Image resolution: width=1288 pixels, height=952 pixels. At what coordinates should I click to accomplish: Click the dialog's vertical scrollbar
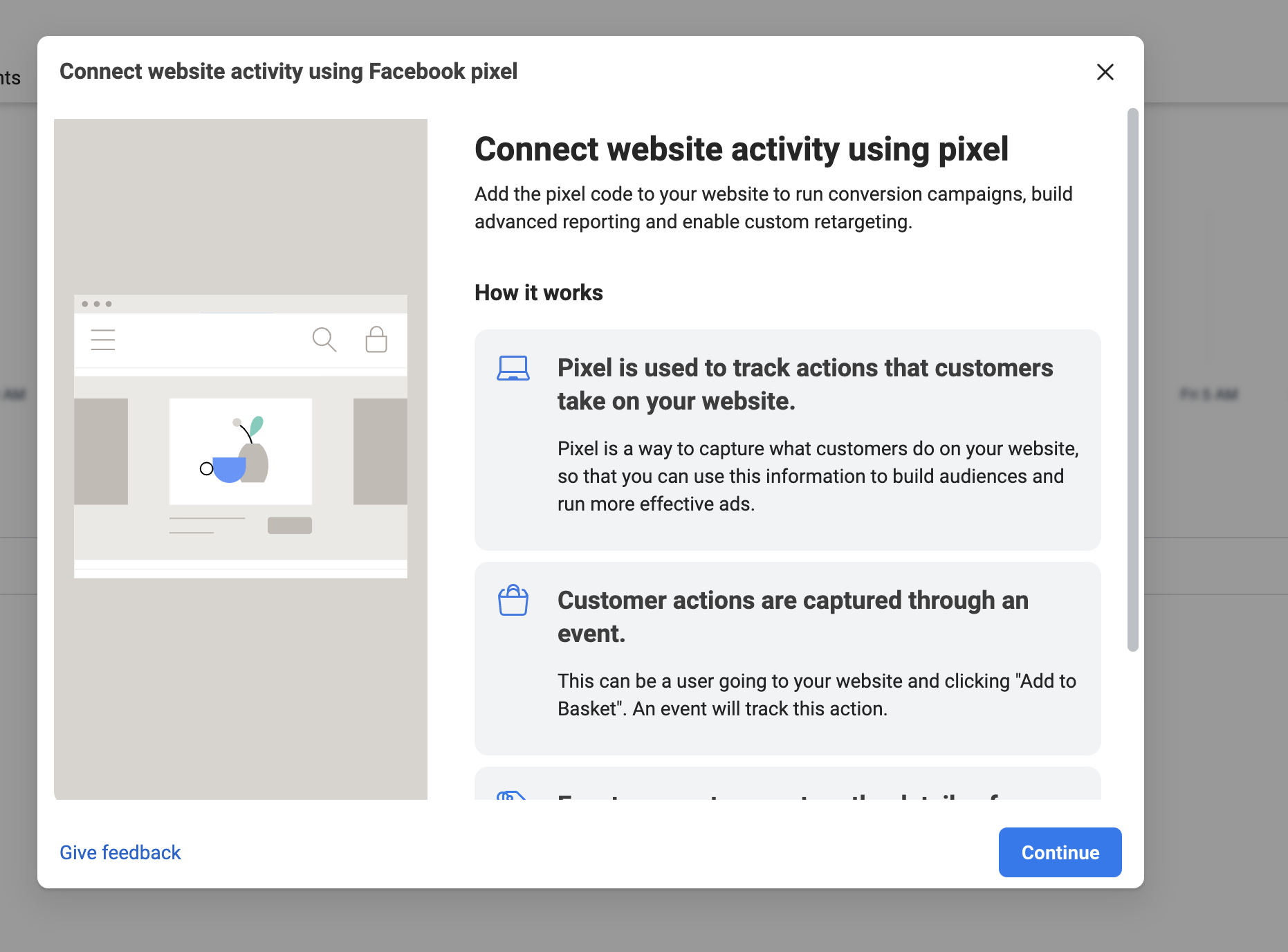pyautogui.click(x=1132, y=379)
